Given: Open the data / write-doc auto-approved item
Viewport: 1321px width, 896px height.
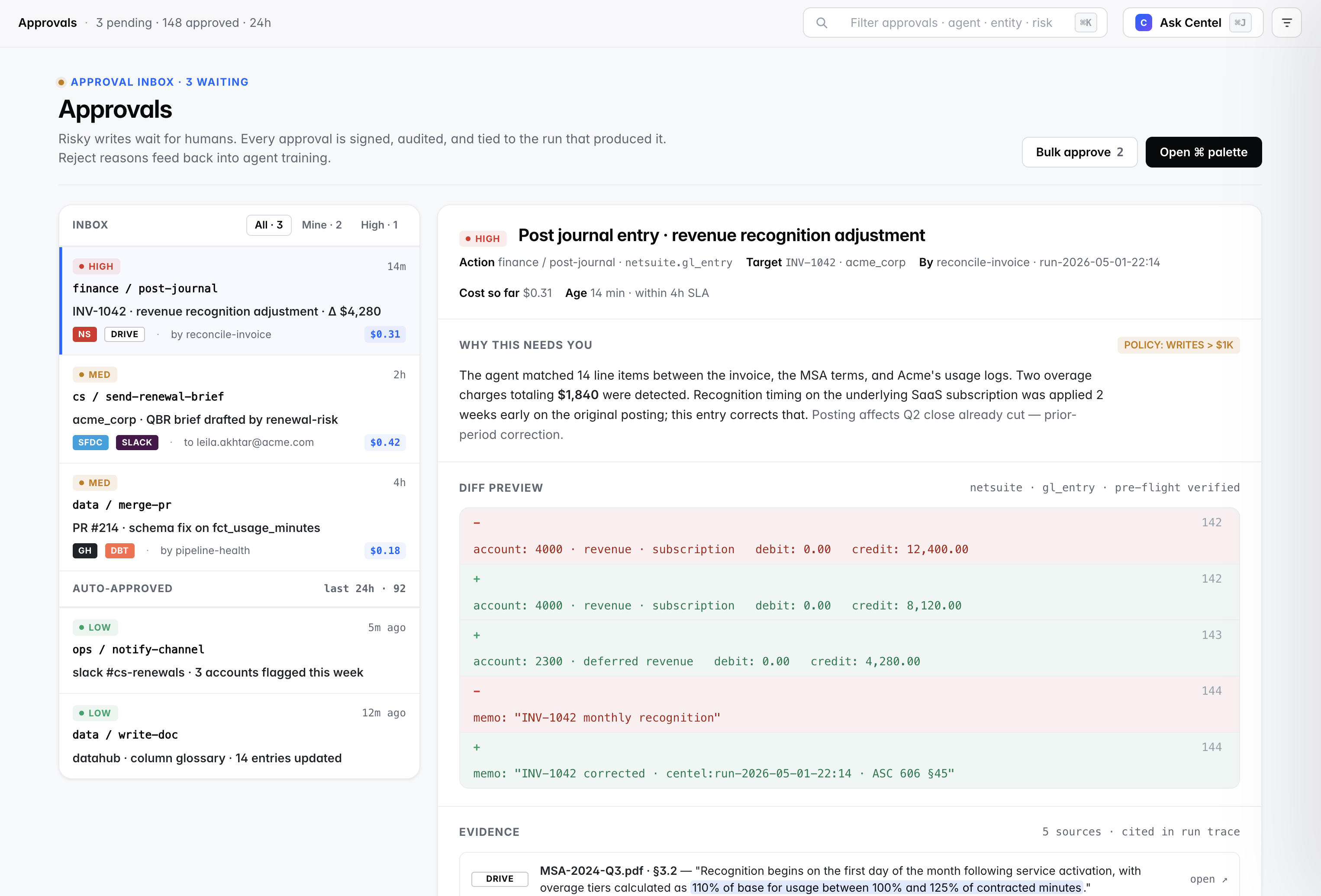Looking at the screenshot, I should tap(239, 736).
